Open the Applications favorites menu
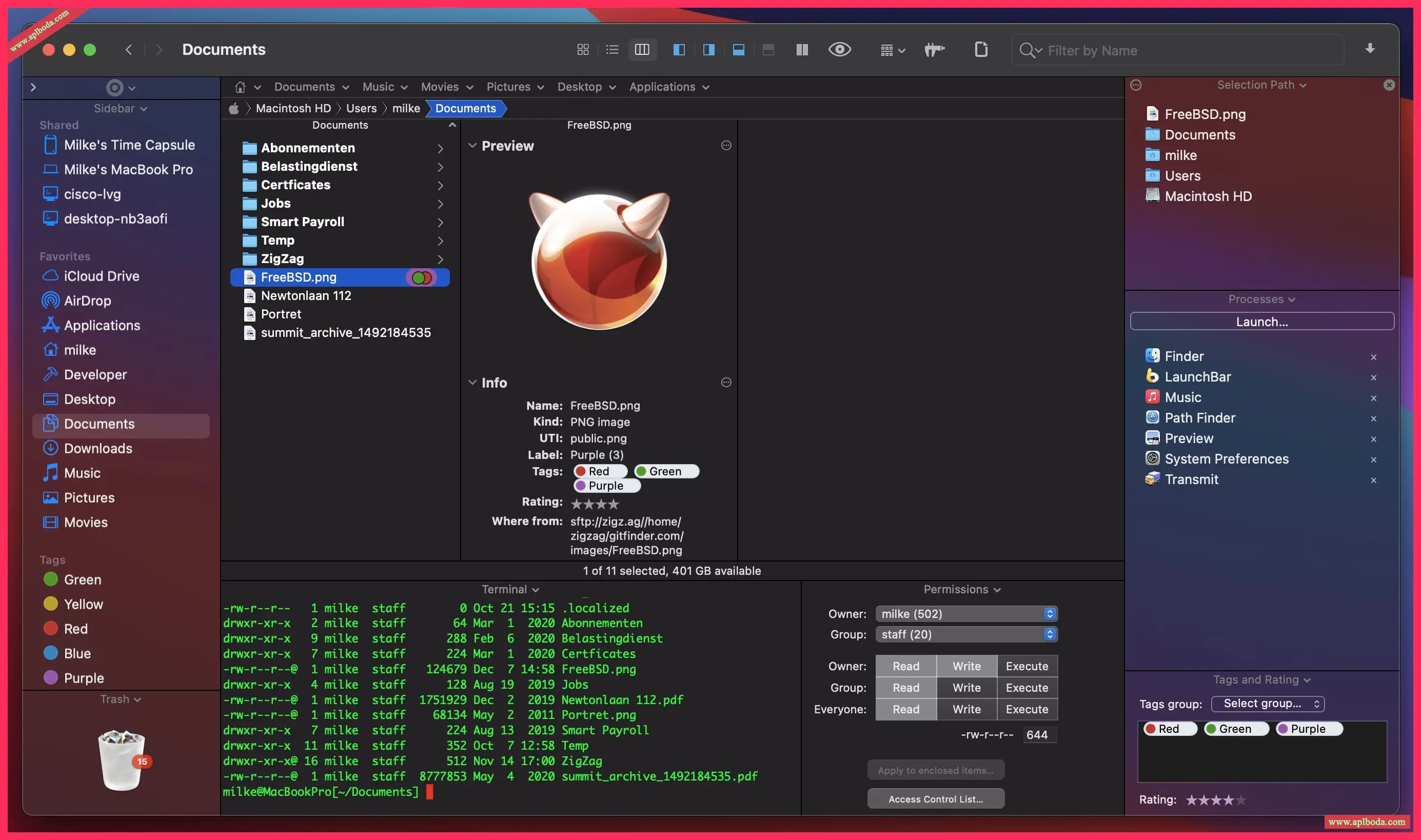 pos(669,87)
